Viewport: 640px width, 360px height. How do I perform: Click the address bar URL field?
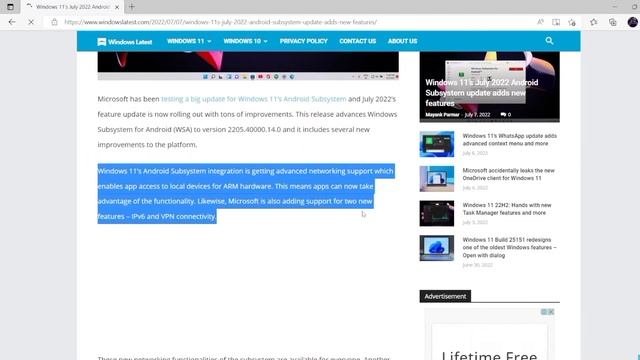click(x=220, y=22)
